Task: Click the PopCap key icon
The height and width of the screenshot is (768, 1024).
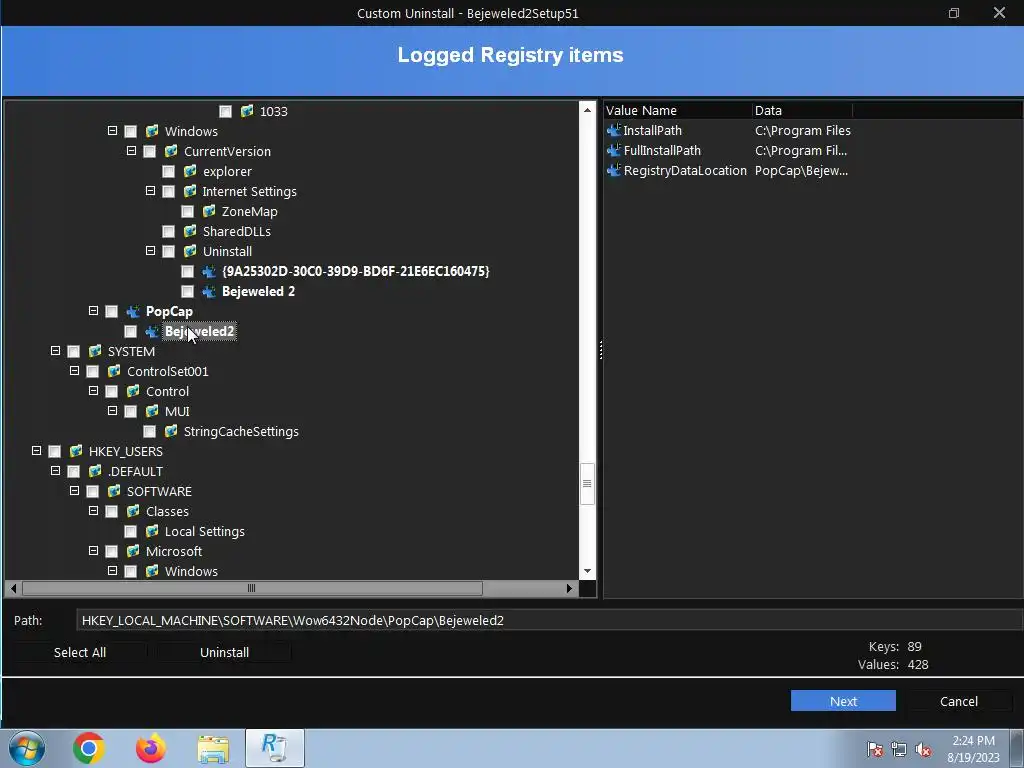Action: [x=133, y=312]
